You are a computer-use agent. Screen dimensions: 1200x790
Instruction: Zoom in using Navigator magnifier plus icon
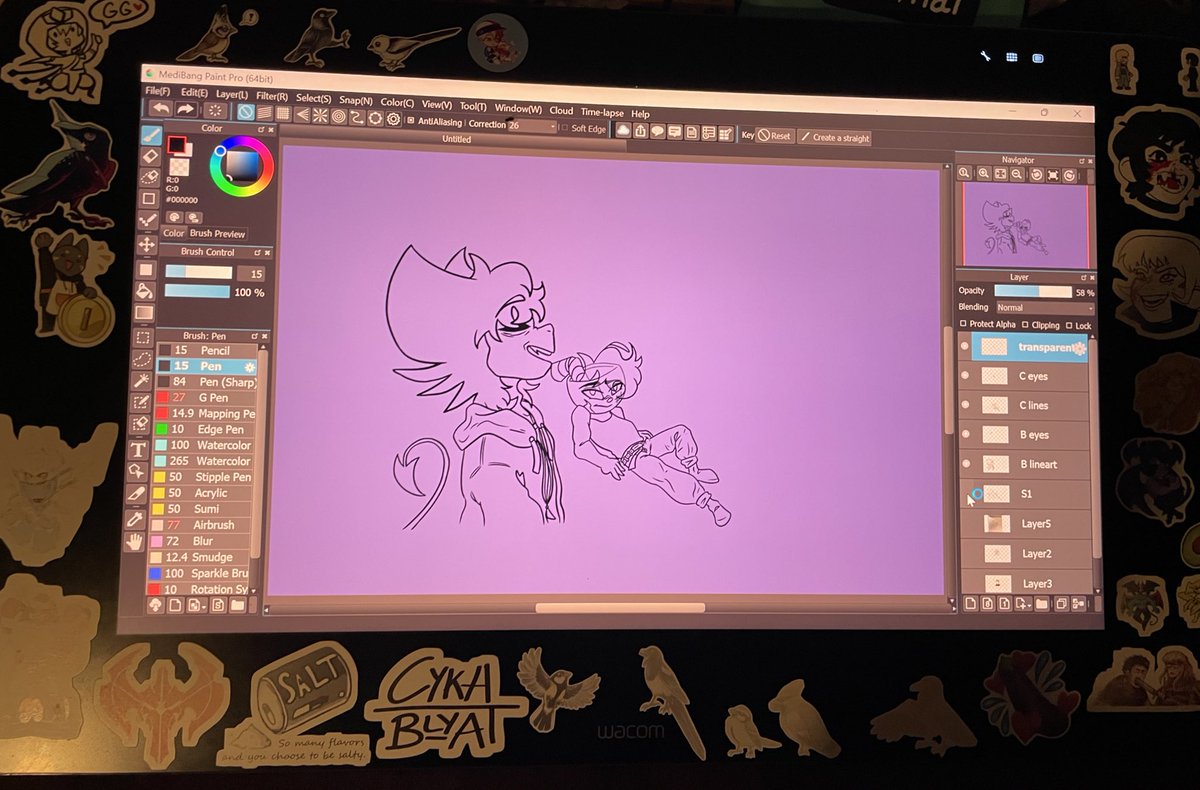[982, 174]
